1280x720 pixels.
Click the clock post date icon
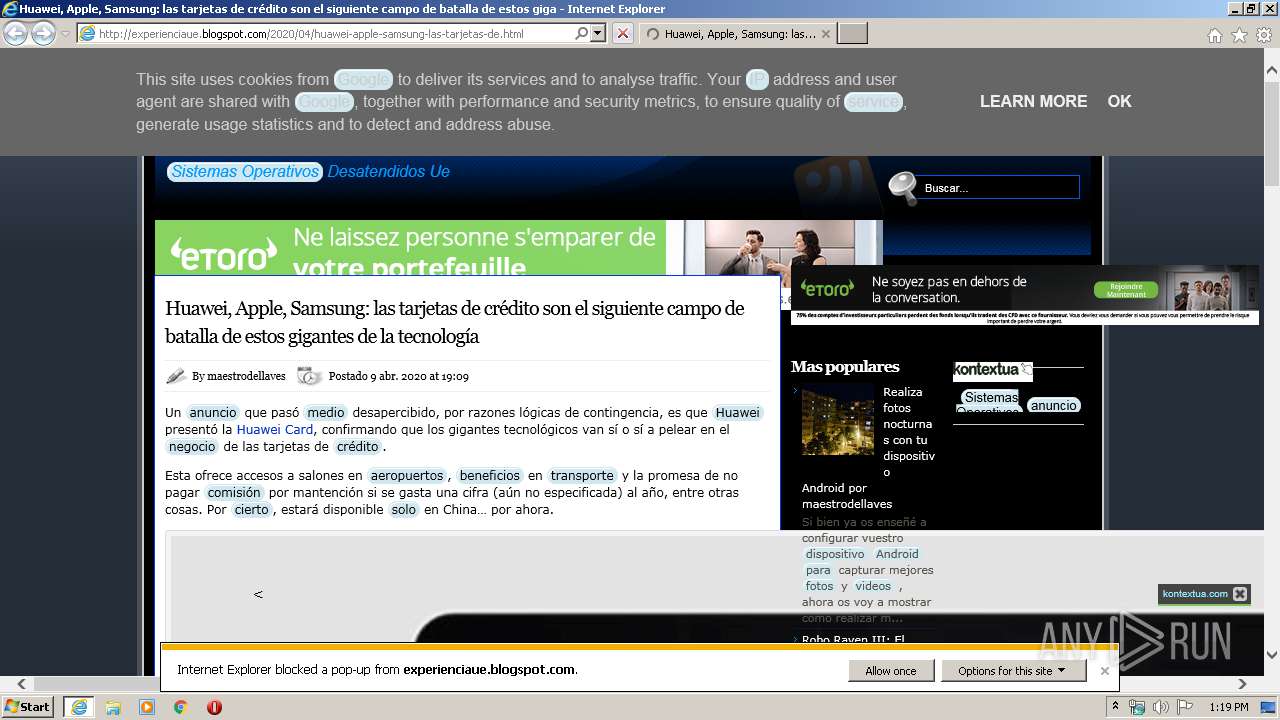click(x=309, y=376)
